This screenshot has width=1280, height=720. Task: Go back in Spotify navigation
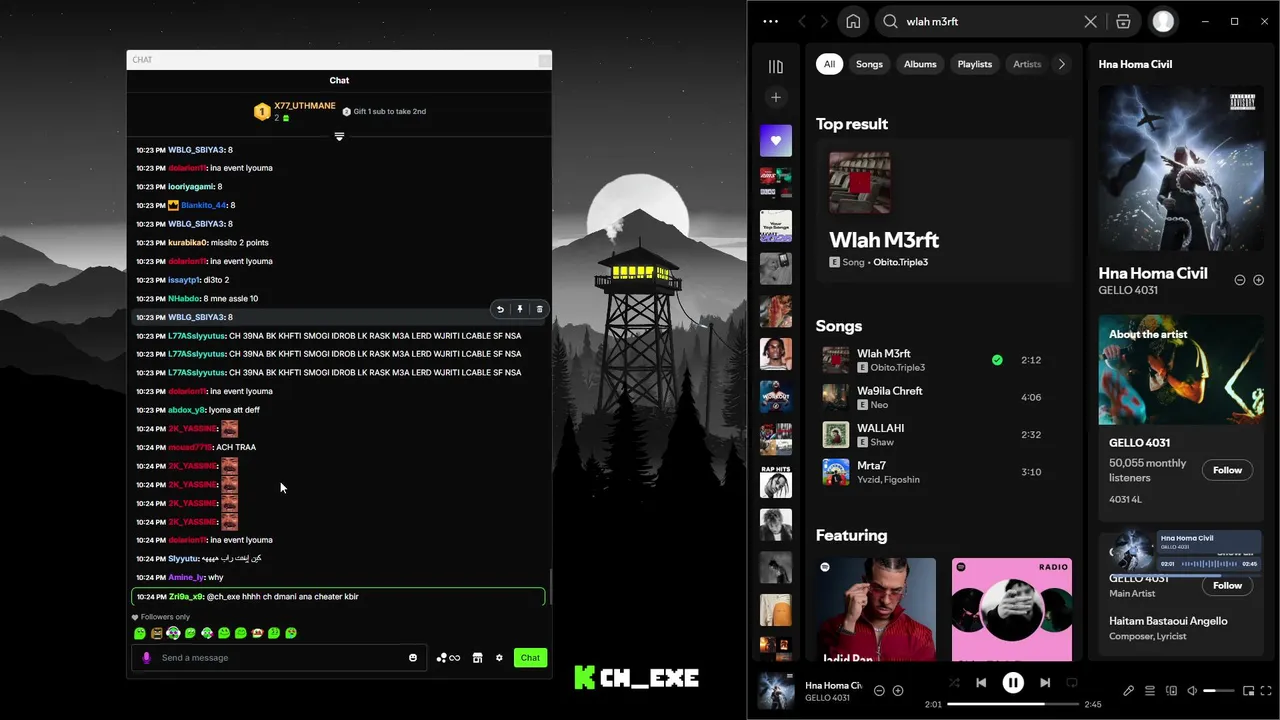point(802,21)
